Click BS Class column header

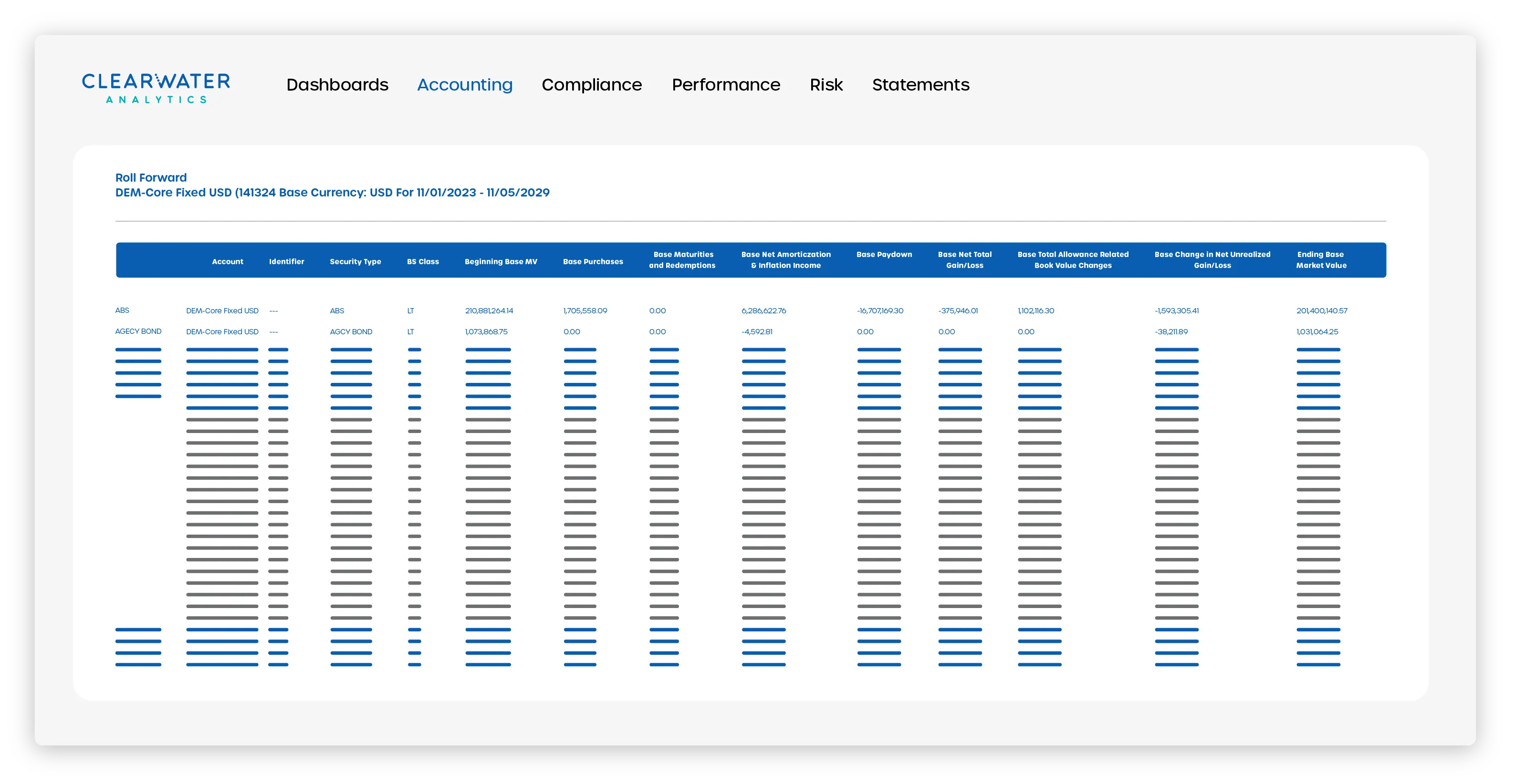tap(423, 261)
